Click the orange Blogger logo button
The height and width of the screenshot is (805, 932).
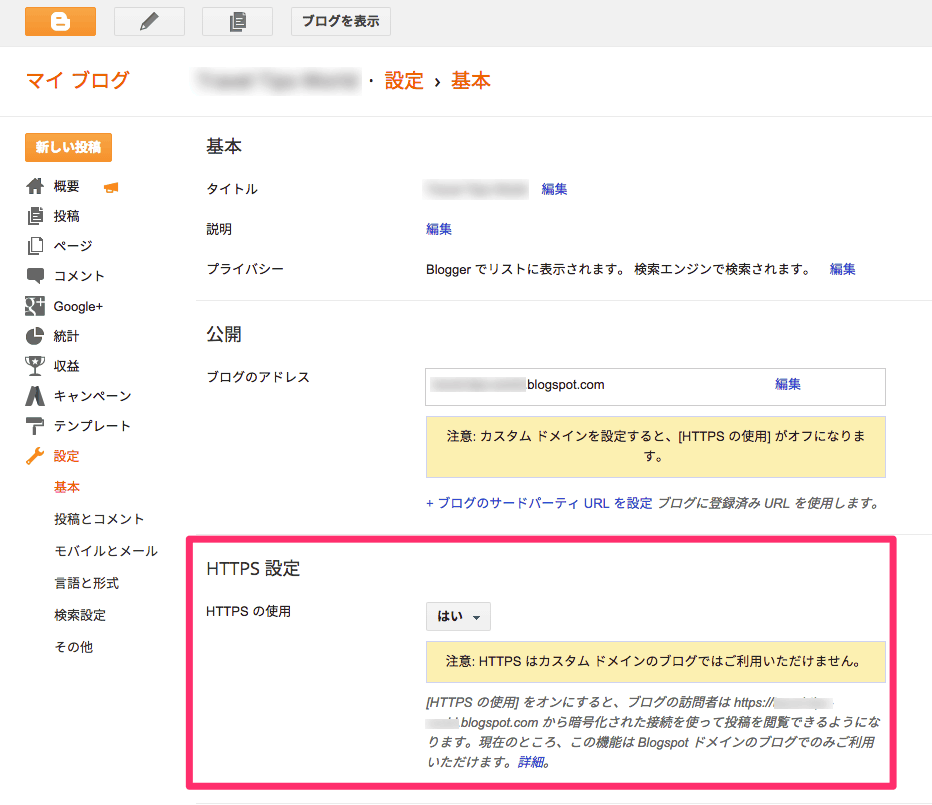click(x=60, y=21)
